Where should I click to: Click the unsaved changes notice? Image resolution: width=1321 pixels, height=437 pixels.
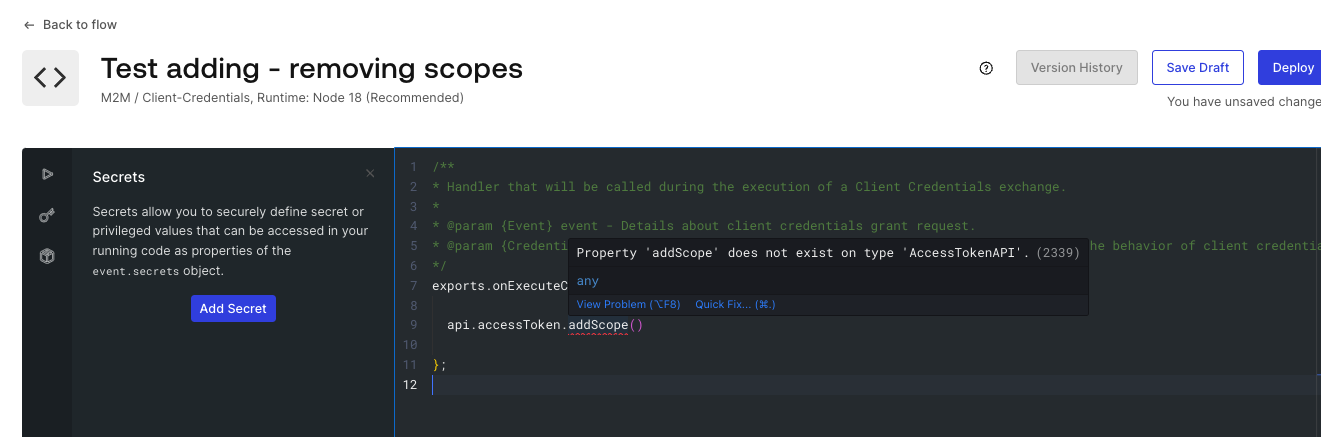pyautogui.click(x=1243, y=101)
